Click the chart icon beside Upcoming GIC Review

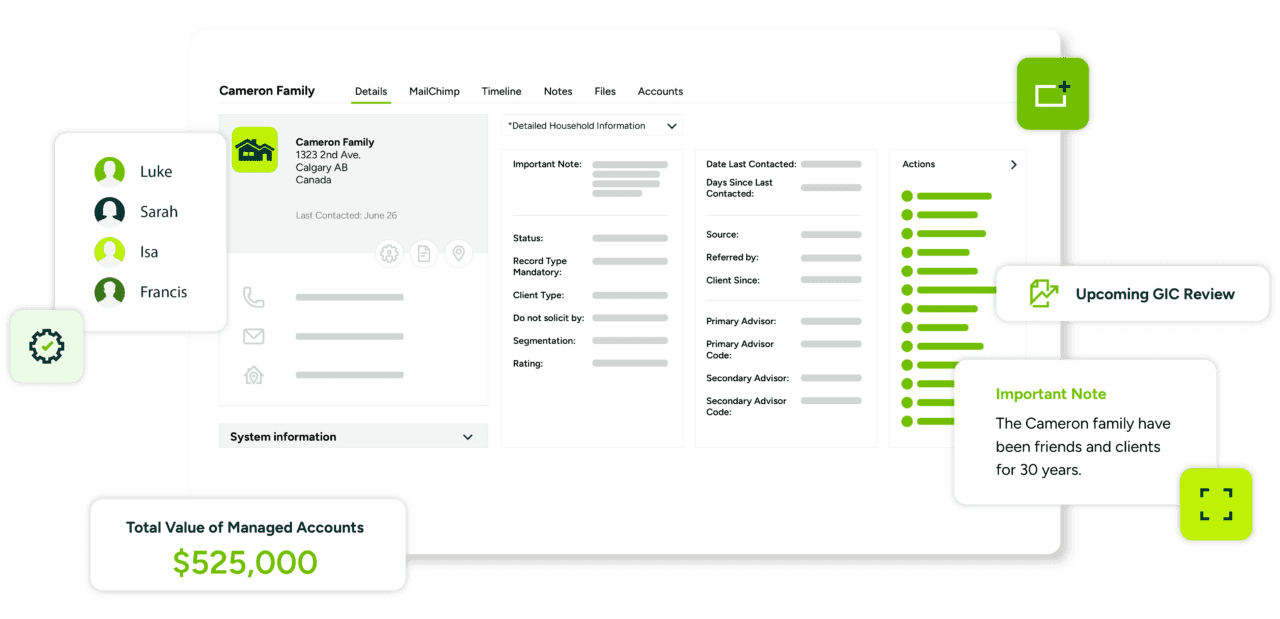coord(1043,293)
